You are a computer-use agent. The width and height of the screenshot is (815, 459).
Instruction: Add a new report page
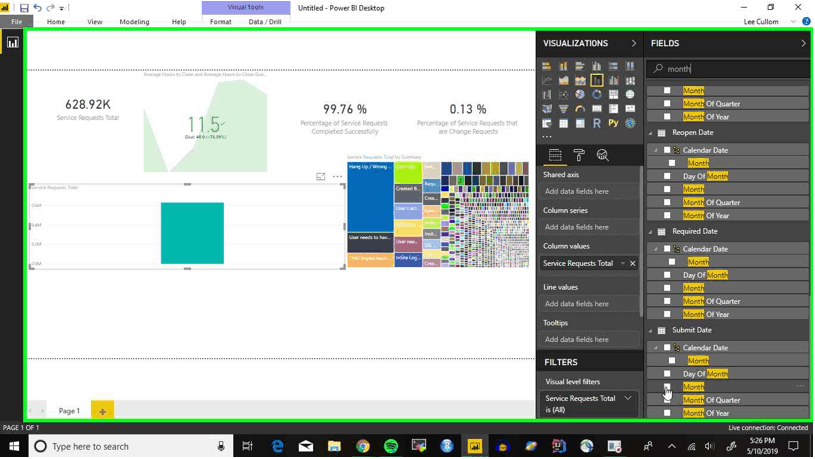tap(102, 411)
